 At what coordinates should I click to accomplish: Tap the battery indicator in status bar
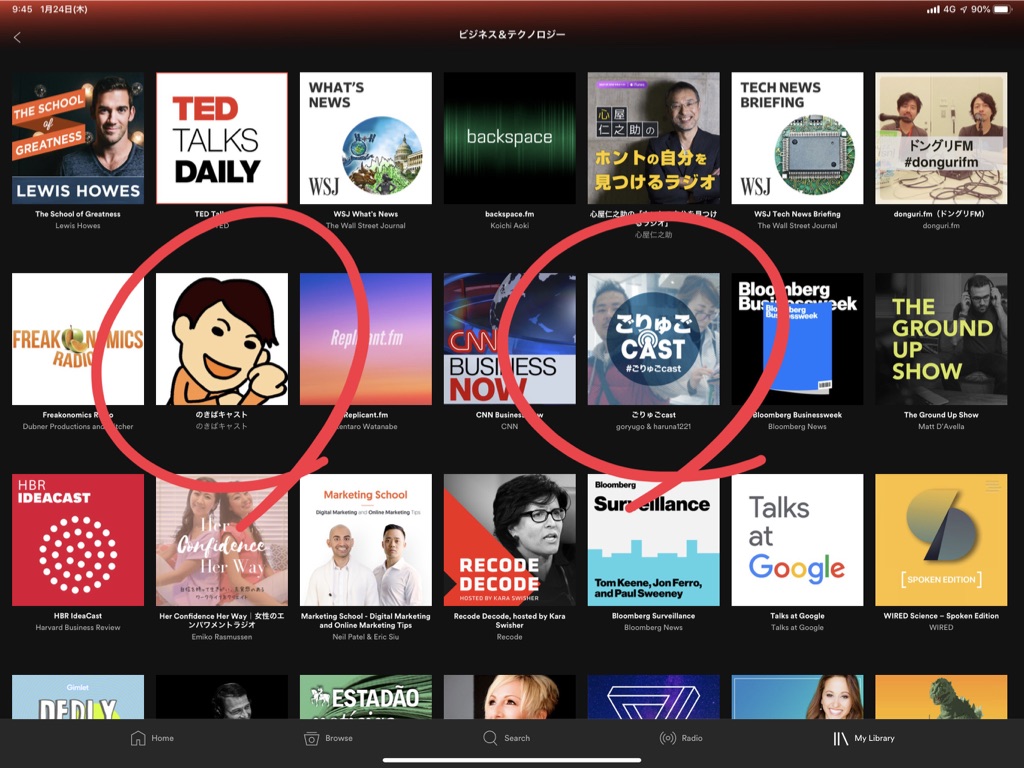coord(1003,10)
